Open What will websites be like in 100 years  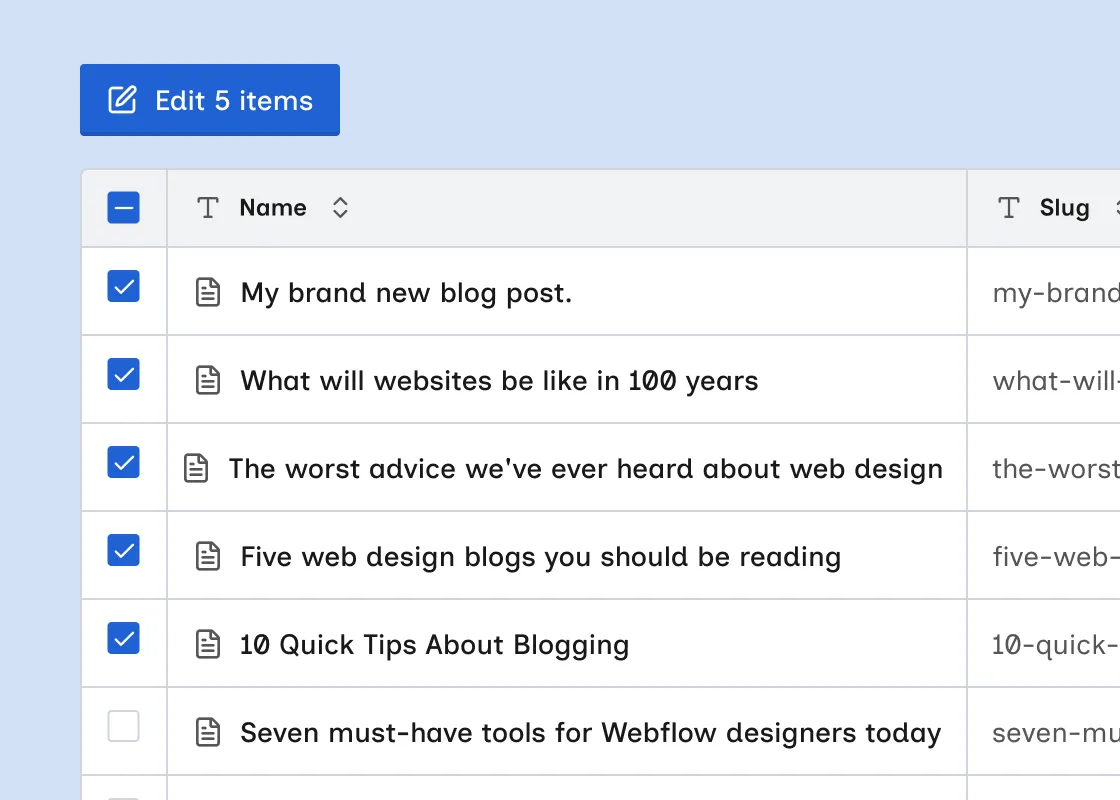pyautogui.click(x=499, y=381)
